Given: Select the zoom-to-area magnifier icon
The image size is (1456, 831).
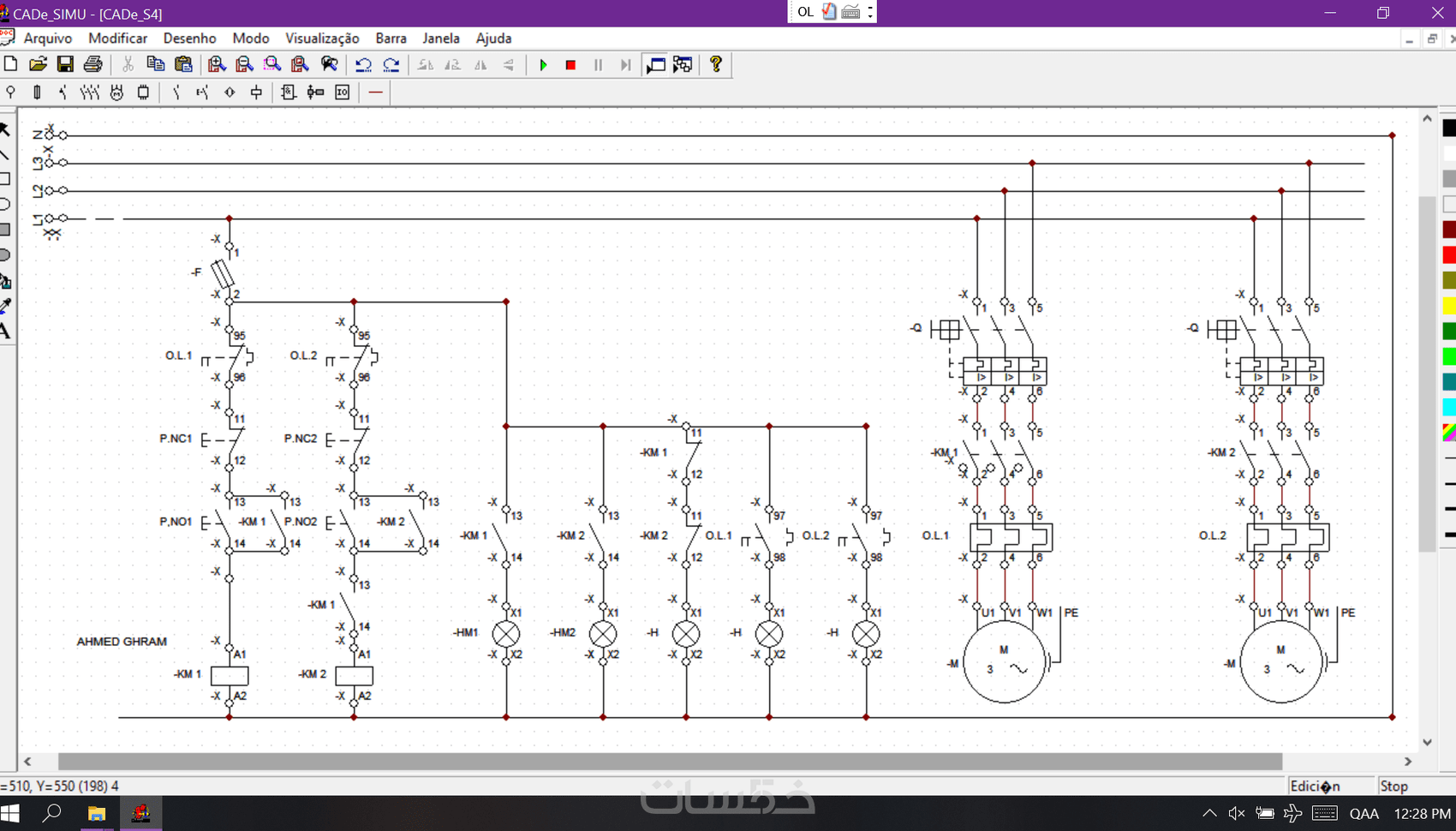Looking at the screenshot, I should point(272,64).
